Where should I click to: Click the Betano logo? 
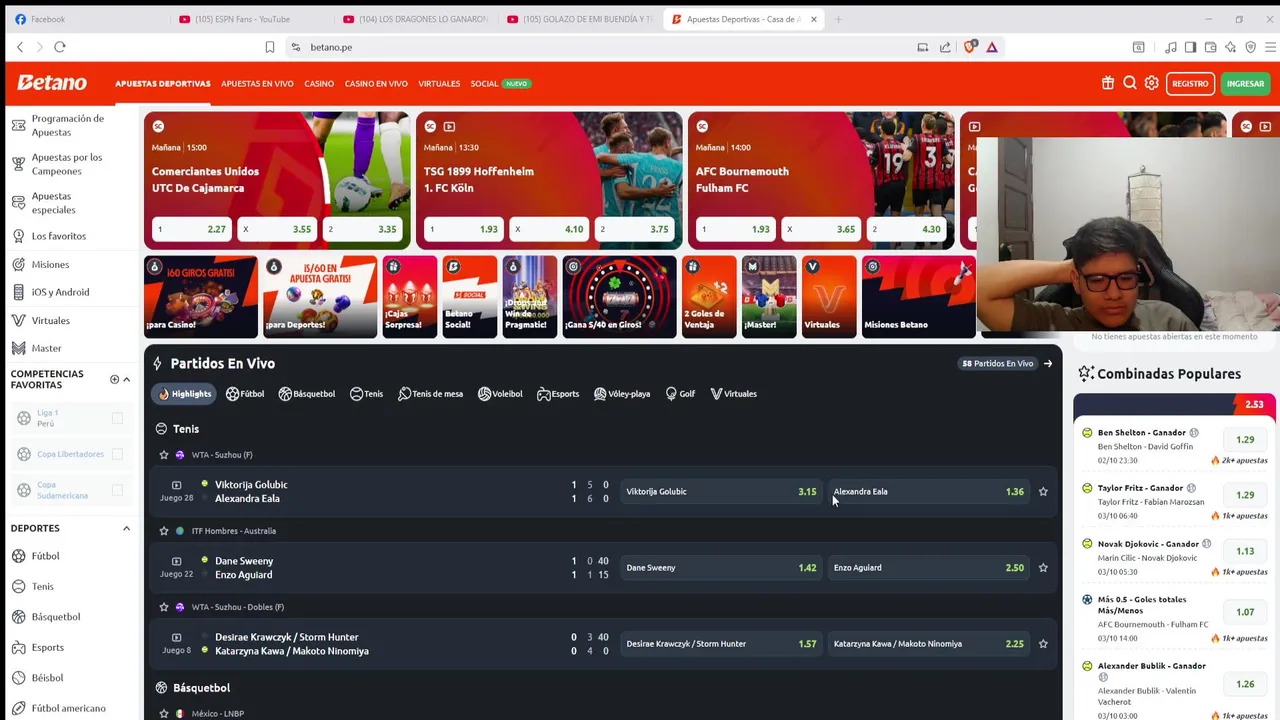(52, 83)
